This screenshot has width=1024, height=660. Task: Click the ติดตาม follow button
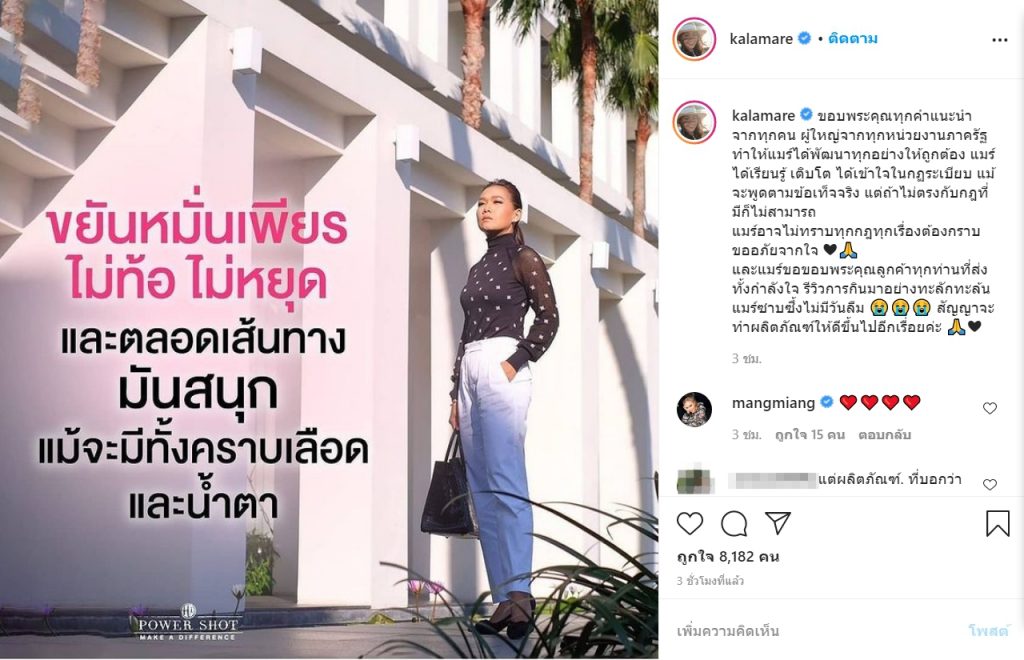click(852, 39)
